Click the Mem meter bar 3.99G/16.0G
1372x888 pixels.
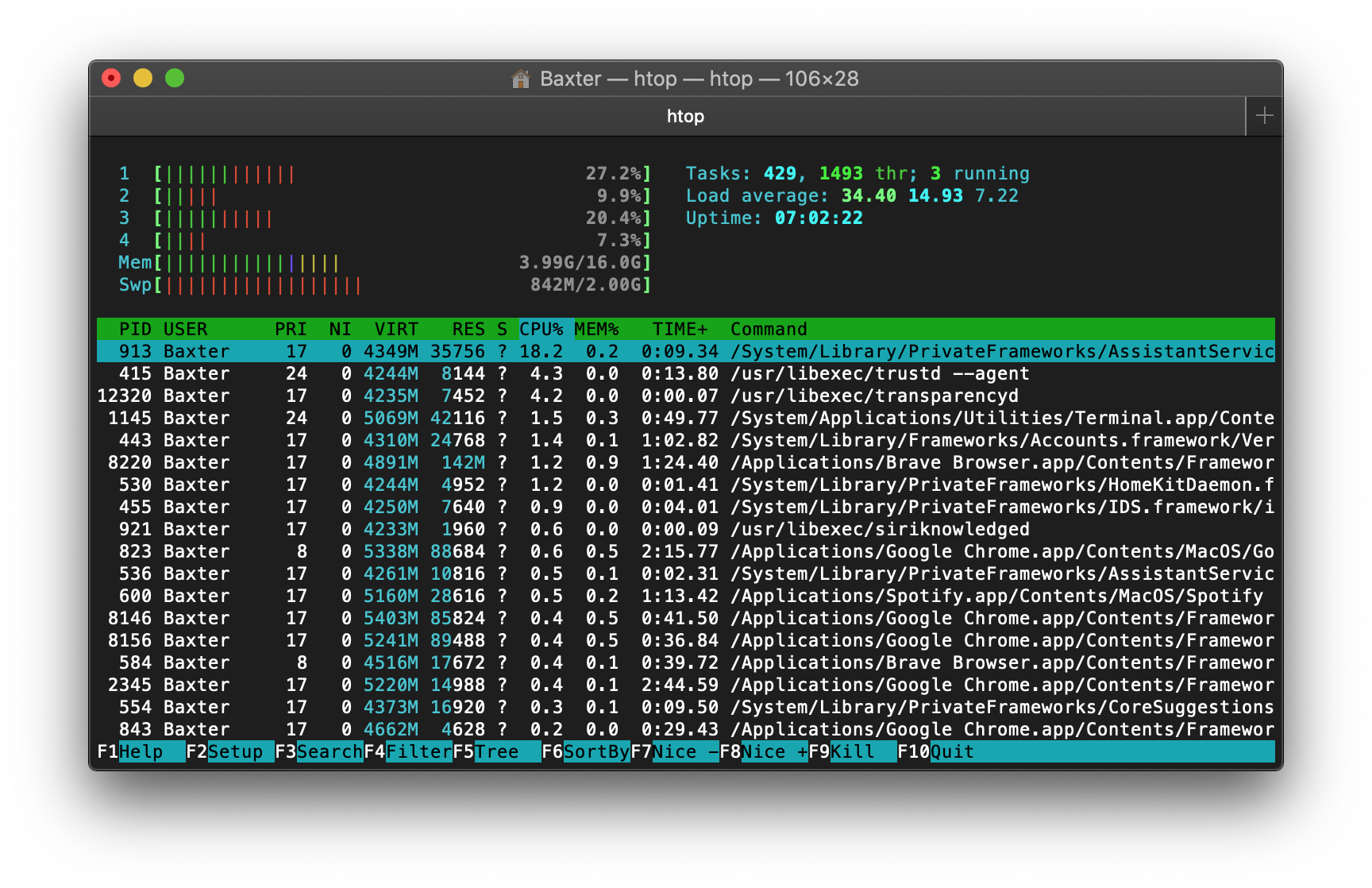tap(385, 262)
